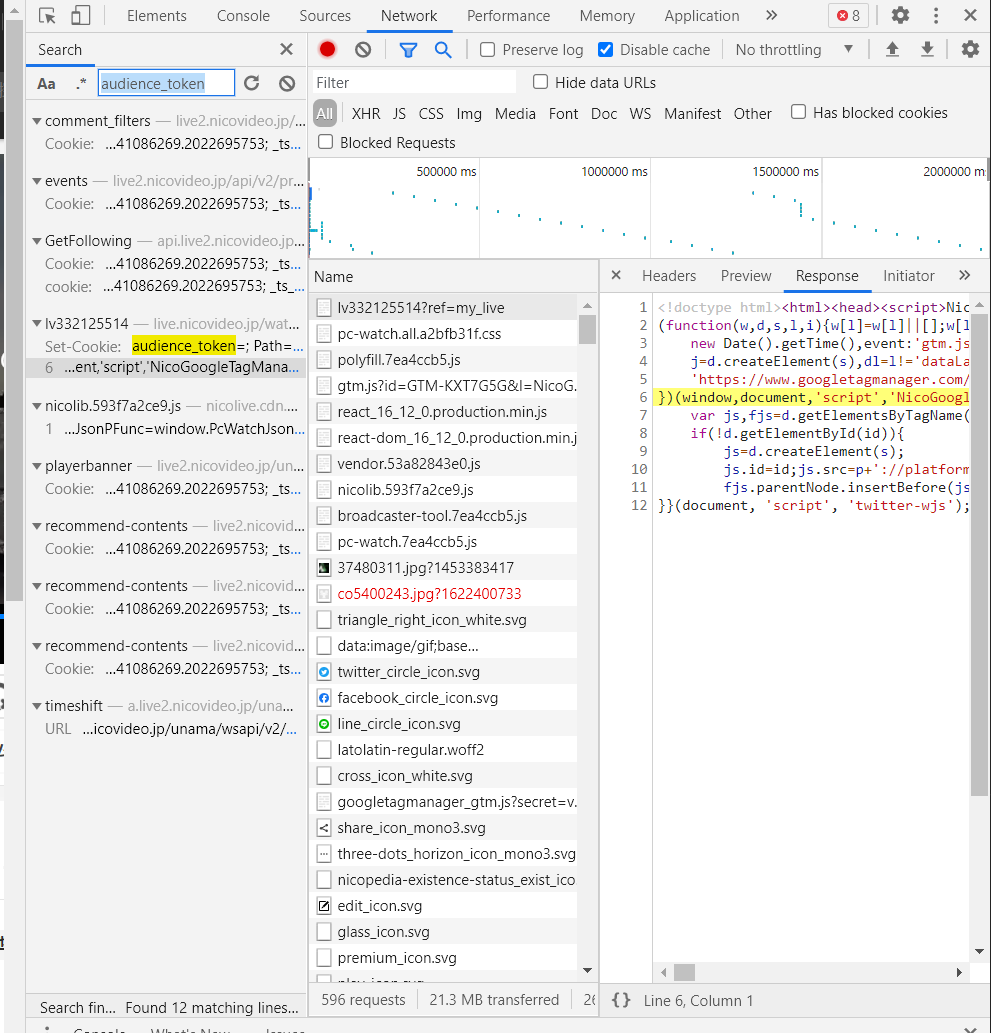Collapse the comment_filters search result
The height and width of the screenshot is (1033, 991).
pos(36,121)
